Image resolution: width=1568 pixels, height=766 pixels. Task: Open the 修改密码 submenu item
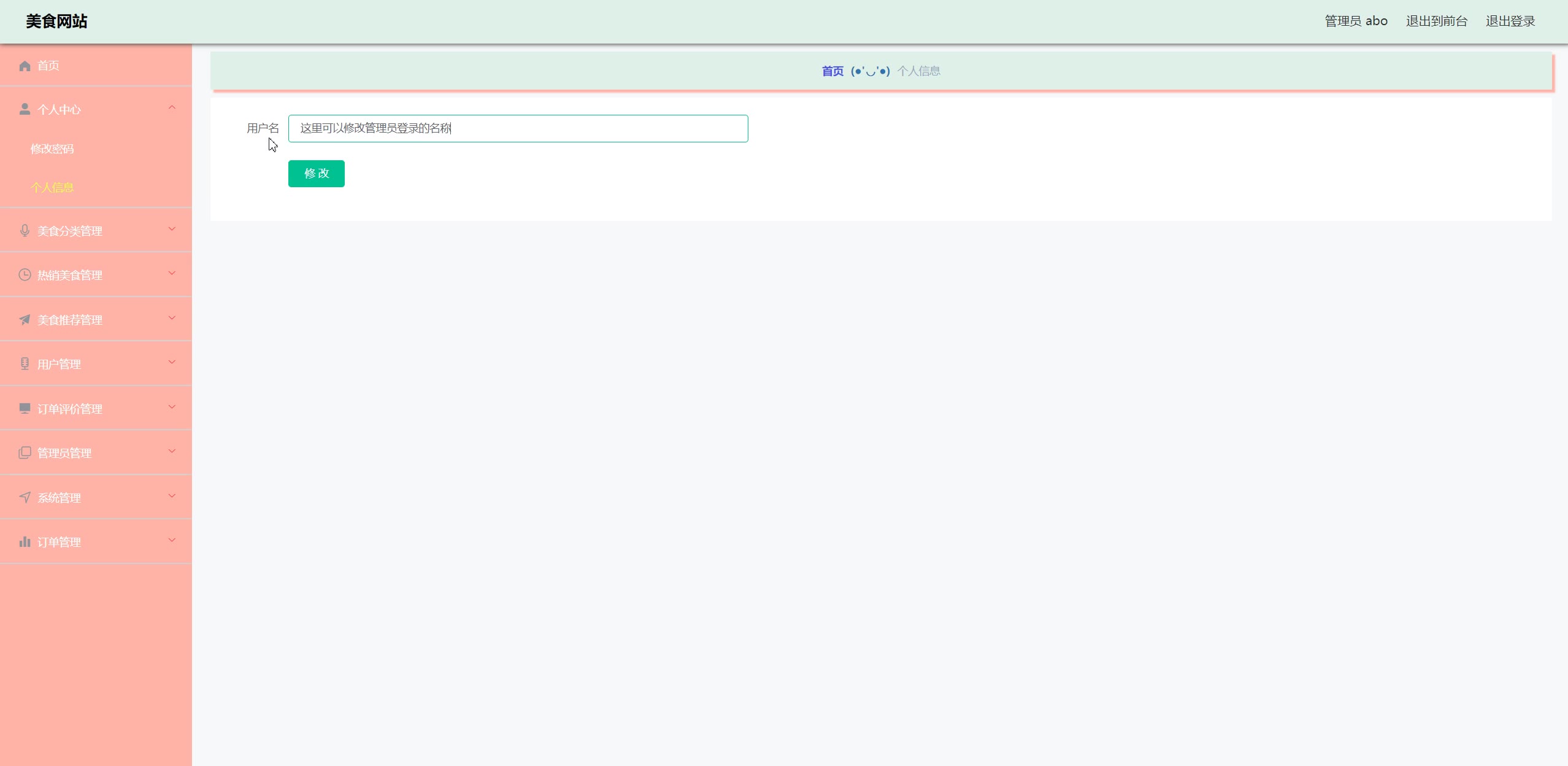pos(52,149)
